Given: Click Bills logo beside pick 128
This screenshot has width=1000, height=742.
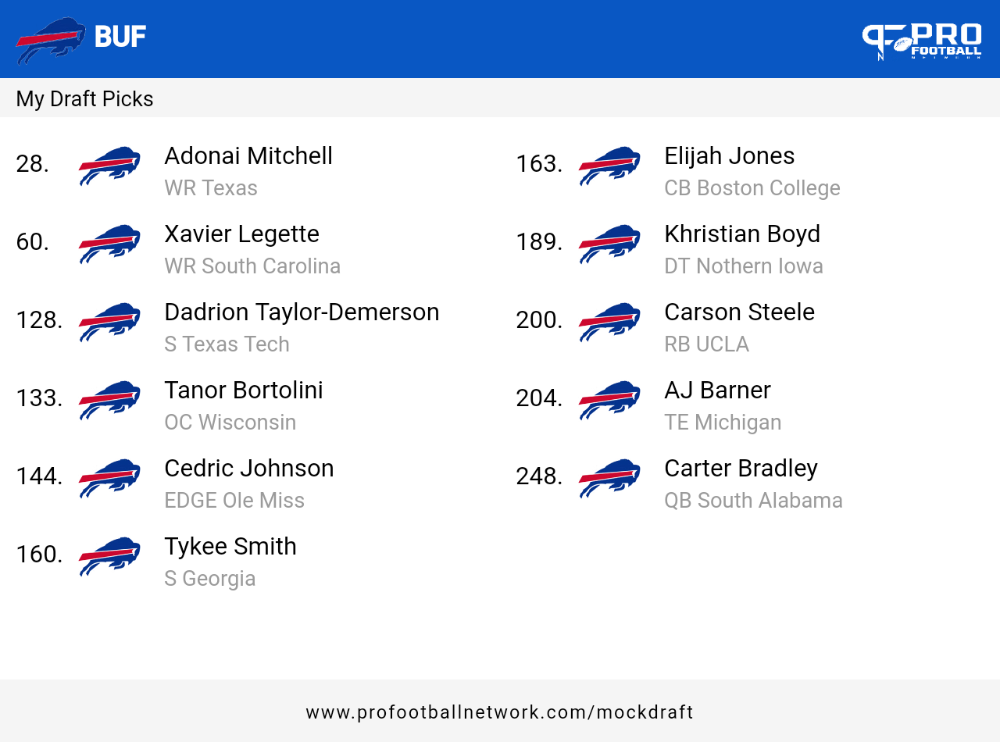Looking at the screenshot, I should [x=110, y=322].
